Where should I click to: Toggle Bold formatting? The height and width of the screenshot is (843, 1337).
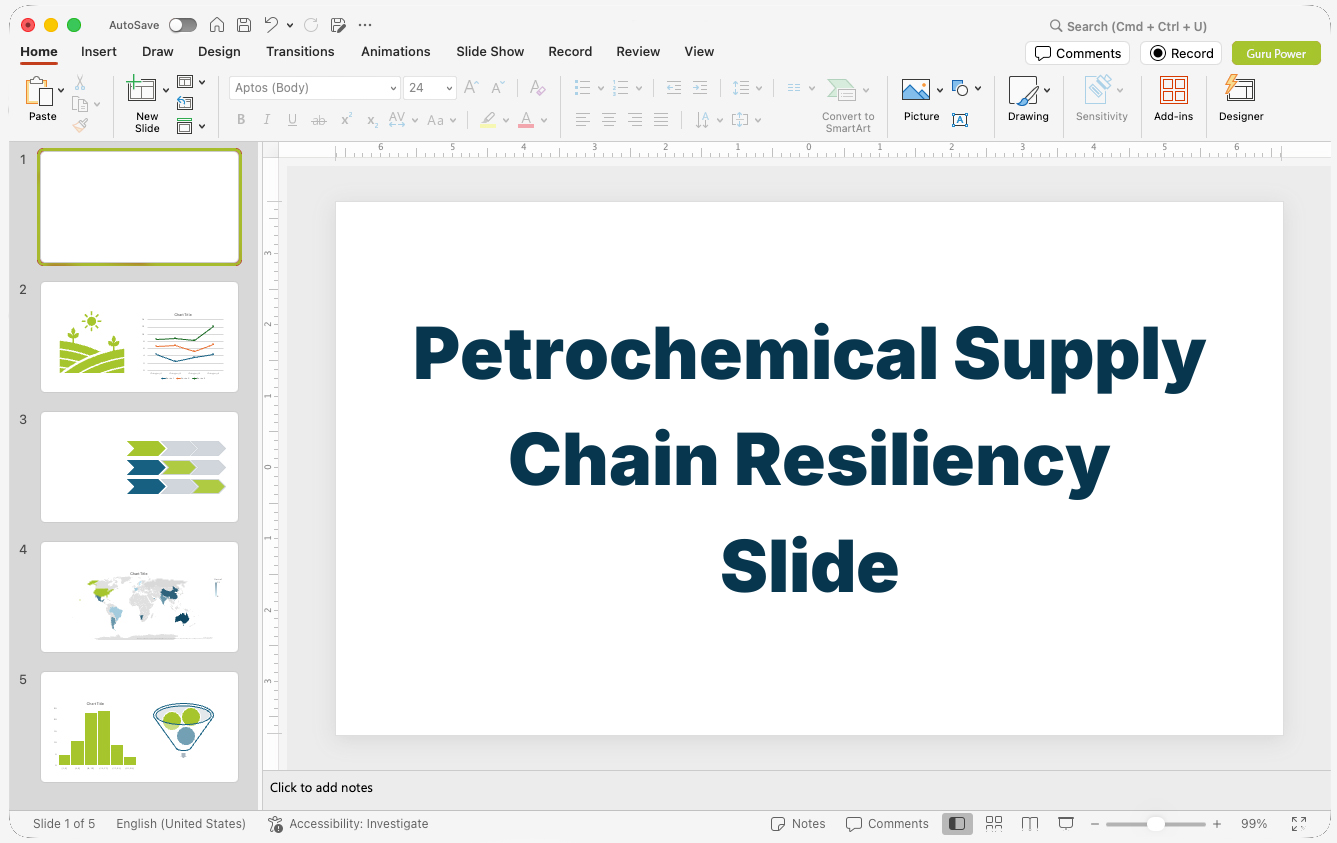[241, 120]
